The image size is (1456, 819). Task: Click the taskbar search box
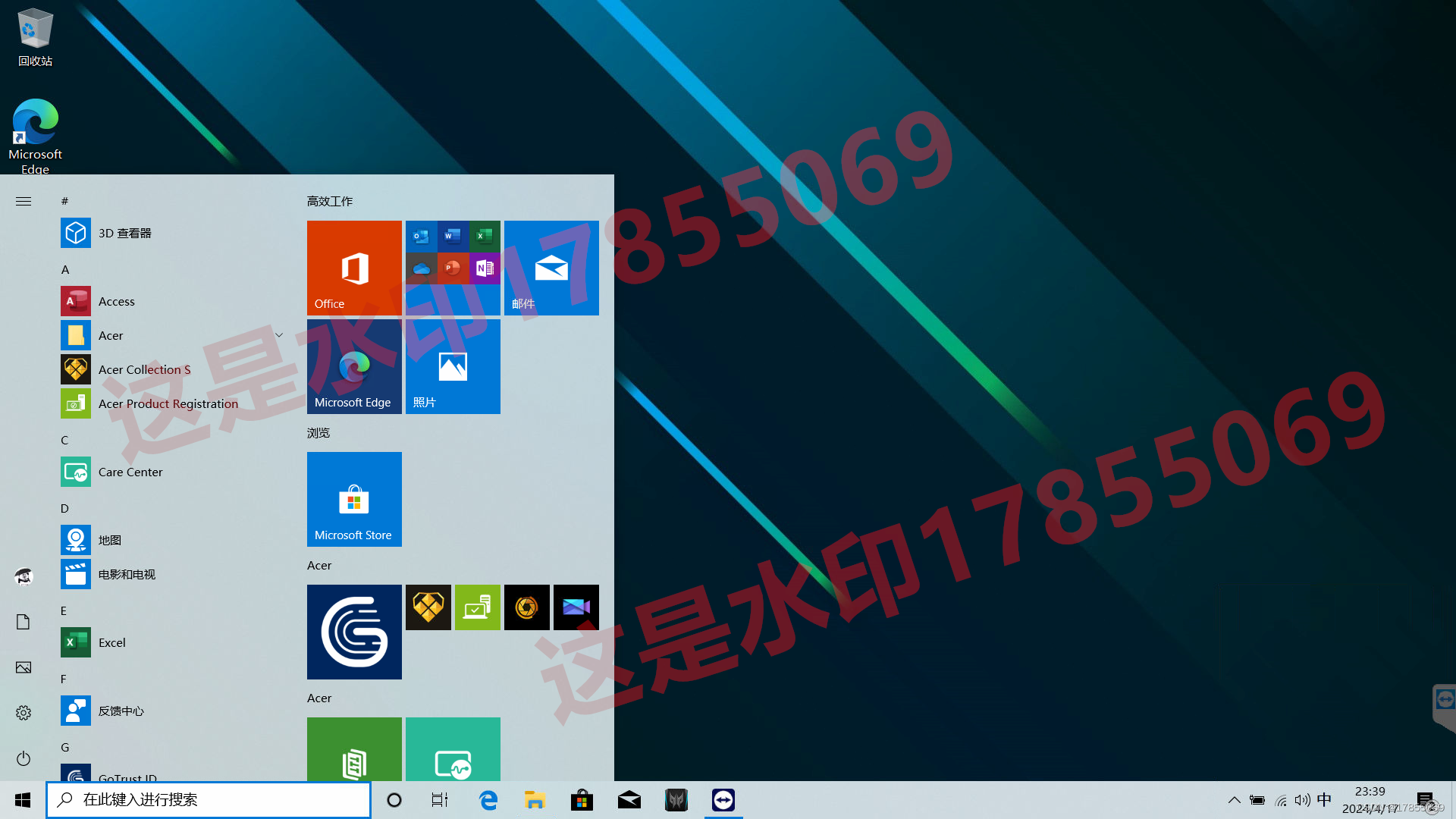click(209, 800)
